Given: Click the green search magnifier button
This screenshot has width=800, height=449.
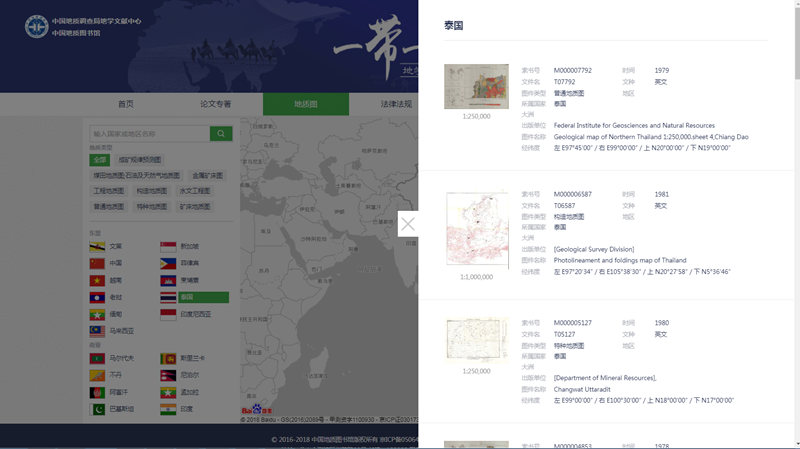Looking at the screenshot, I should coord(221,133).
